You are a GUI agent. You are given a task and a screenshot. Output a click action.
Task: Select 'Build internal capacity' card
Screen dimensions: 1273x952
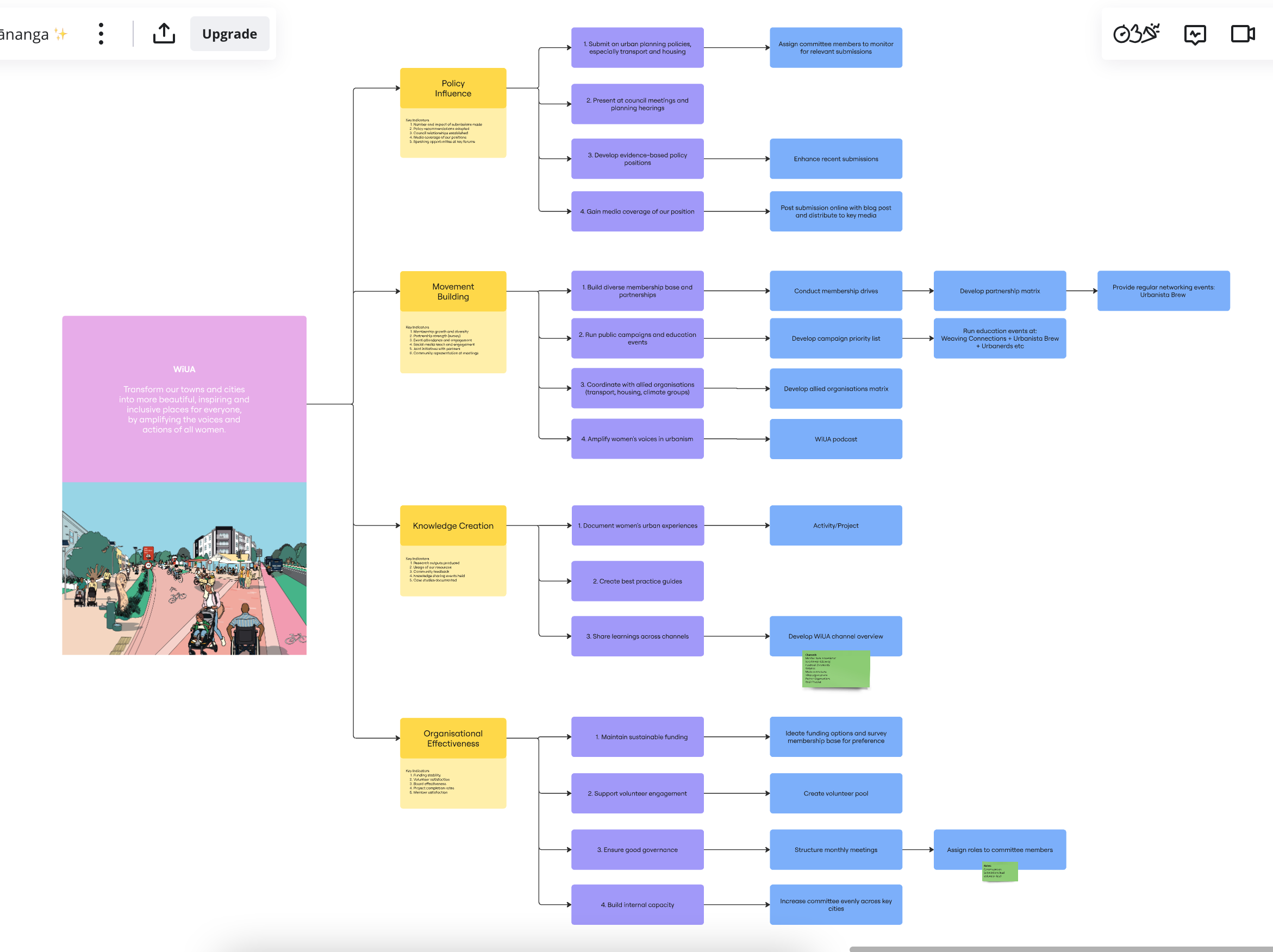637,905
